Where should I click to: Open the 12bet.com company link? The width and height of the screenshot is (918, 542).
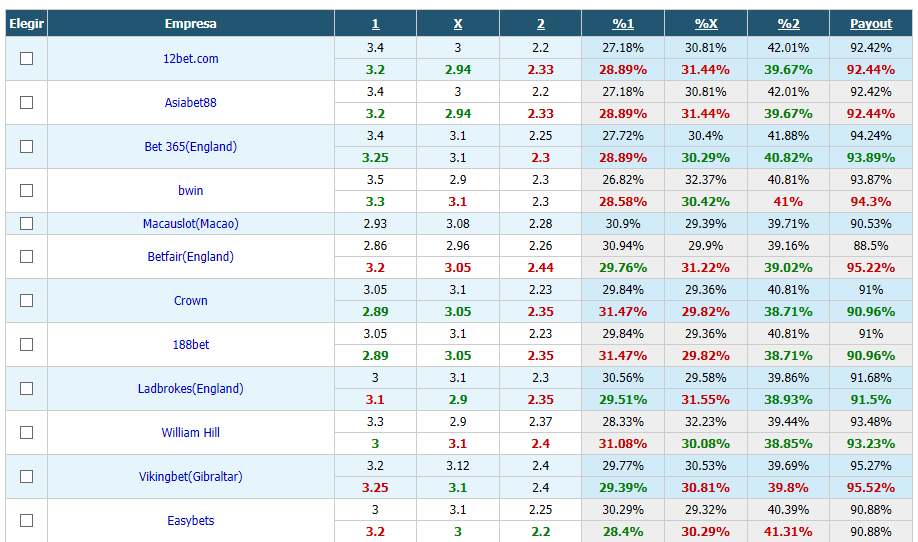point(191,59)
